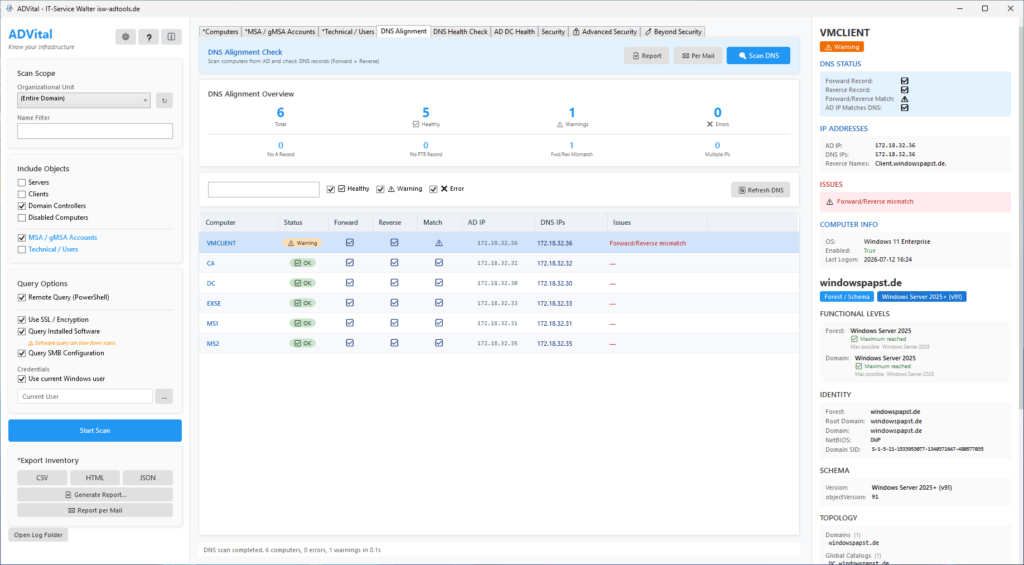Viewport: 1024px width, 565px height.
Task: Click the Start Scan button
Action: click(95, 430)
